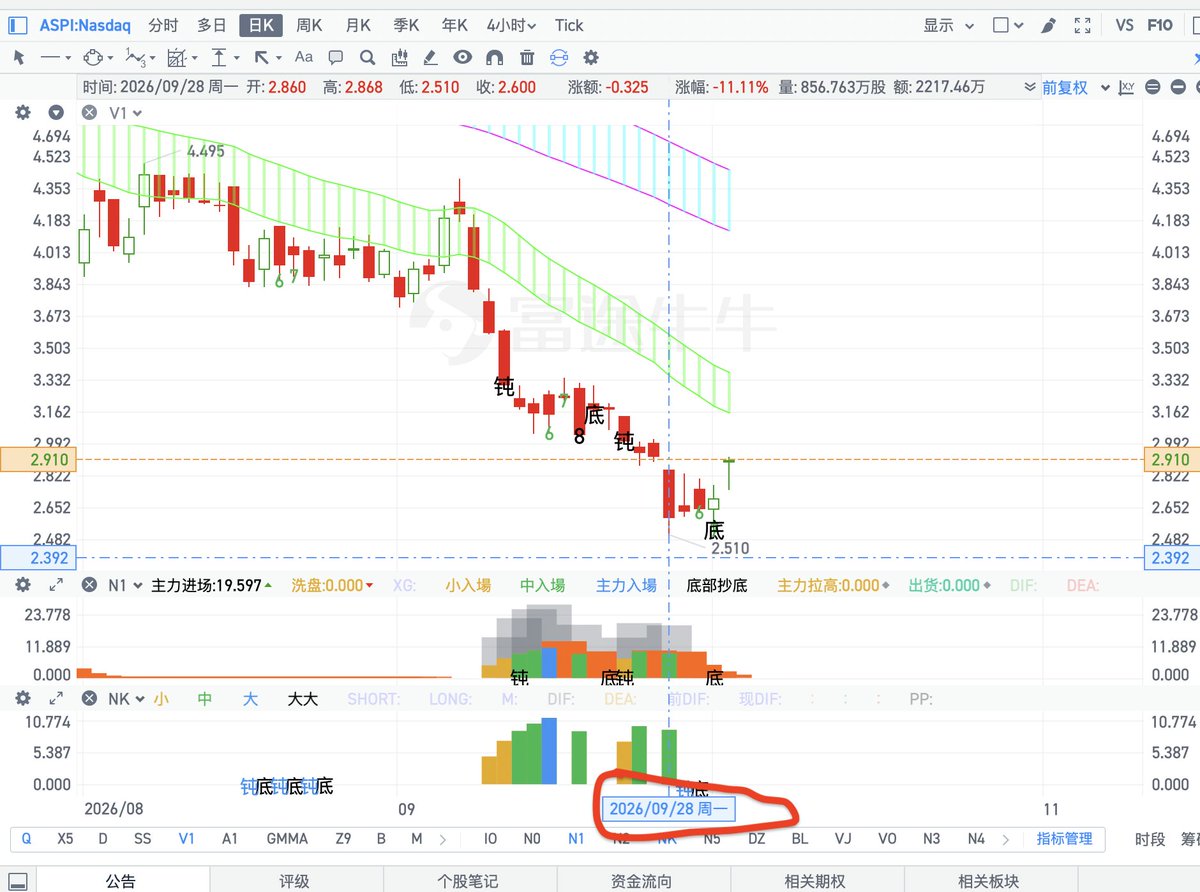The image size is (1200, 892).
Task: Close the NK indicator panel
Action: pos(89,699)
